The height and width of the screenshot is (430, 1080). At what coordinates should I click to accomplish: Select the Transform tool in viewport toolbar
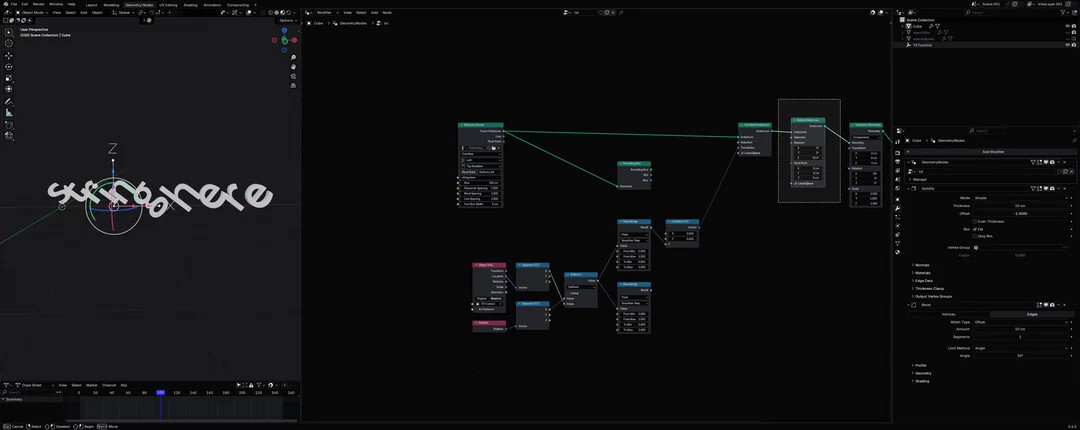tap(9, 89)
